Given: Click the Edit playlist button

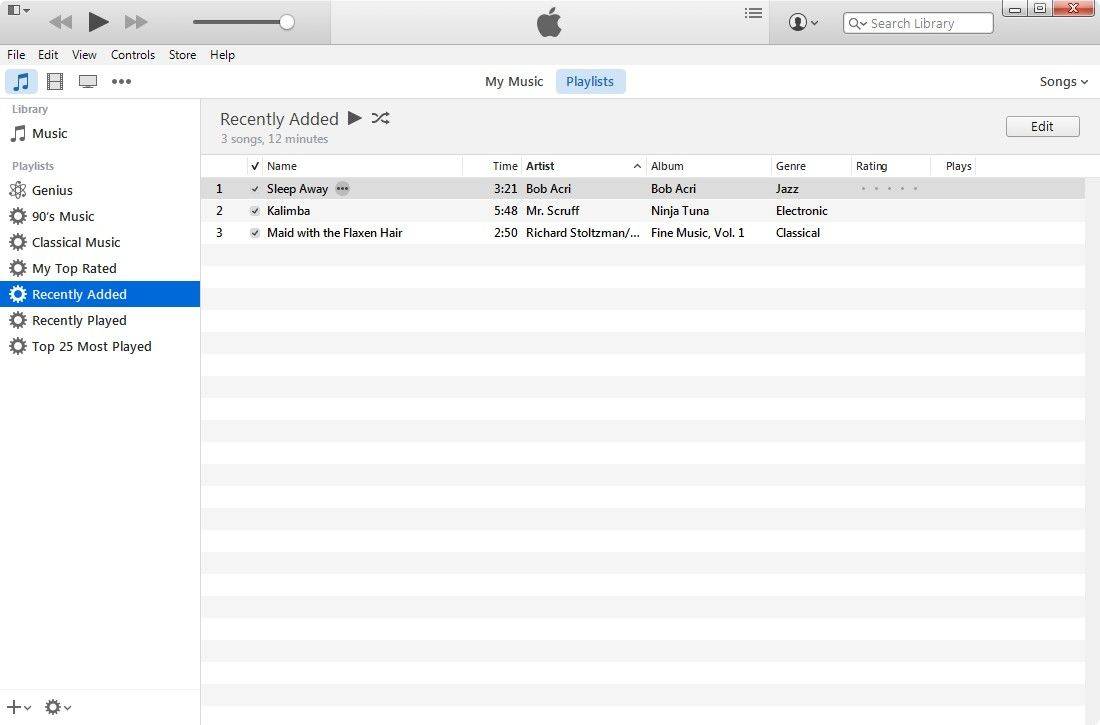Looking at the screenshot, I should [x=1042, y=126].
